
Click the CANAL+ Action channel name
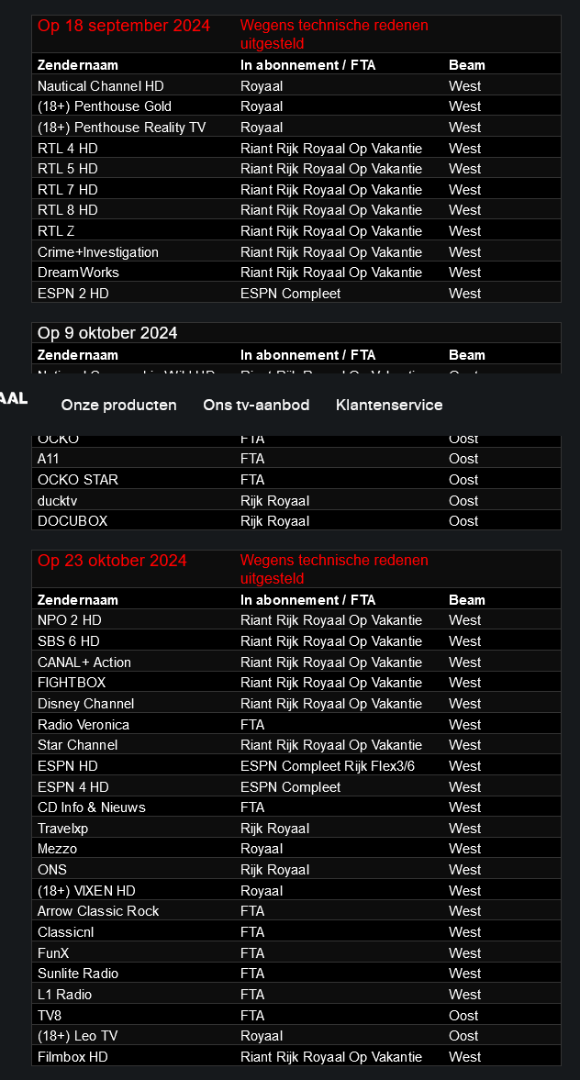coord(84,662)
